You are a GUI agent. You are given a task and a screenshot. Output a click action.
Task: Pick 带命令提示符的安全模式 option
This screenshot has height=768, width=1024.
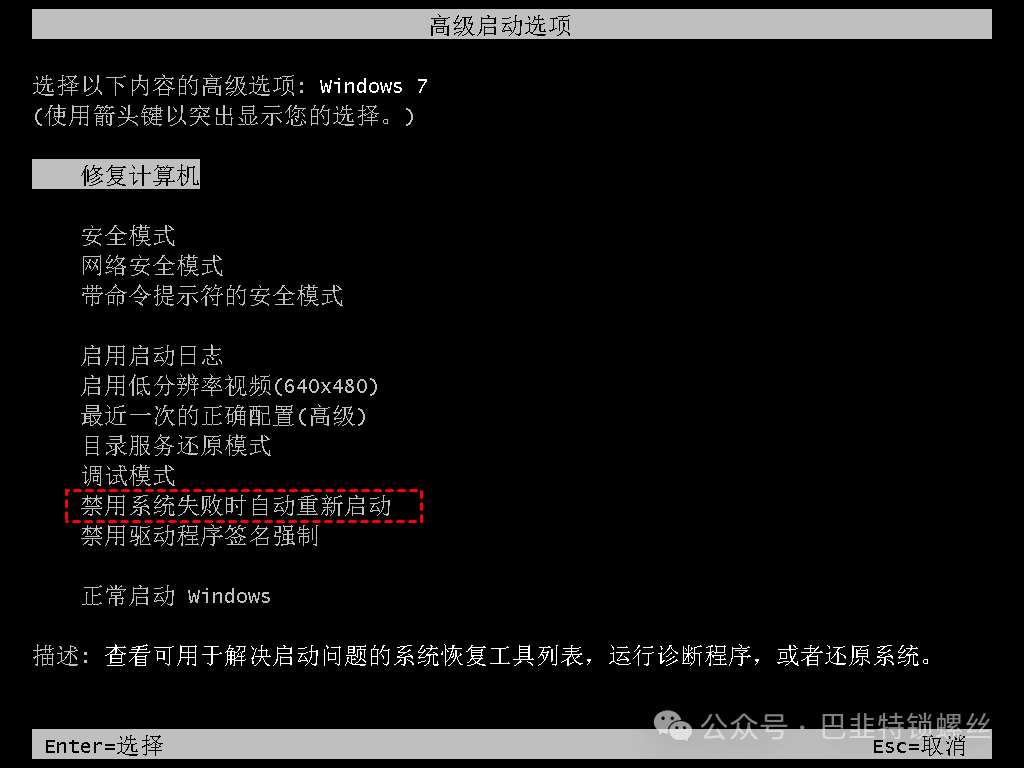(x=212, y=295)
